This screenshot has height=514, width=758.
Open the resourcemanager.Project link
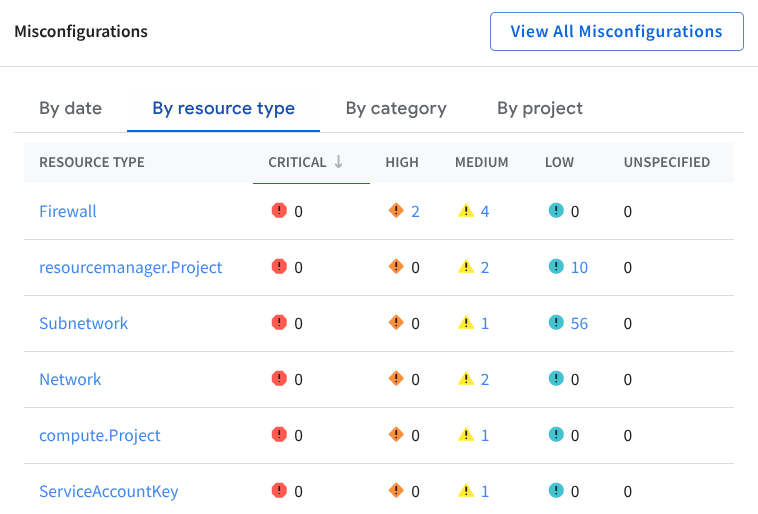(130, 267)
